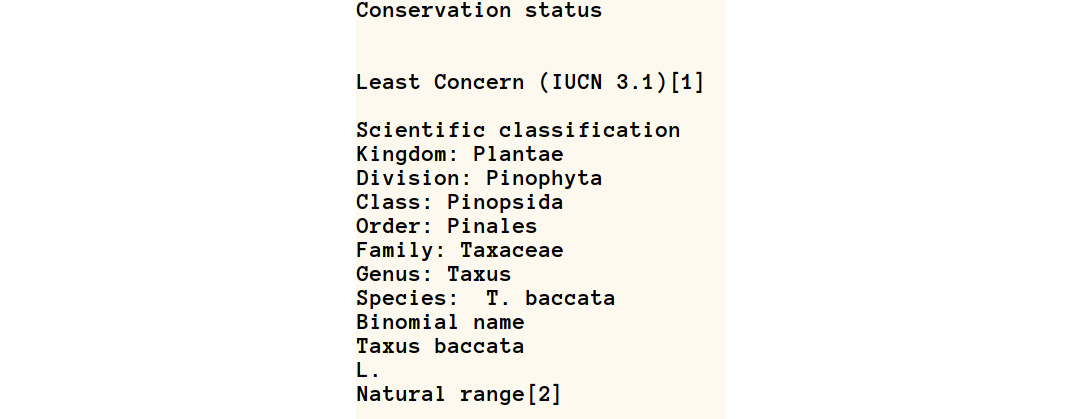
Task: Open the Plantae kingdom link
Action: point(518,155)
